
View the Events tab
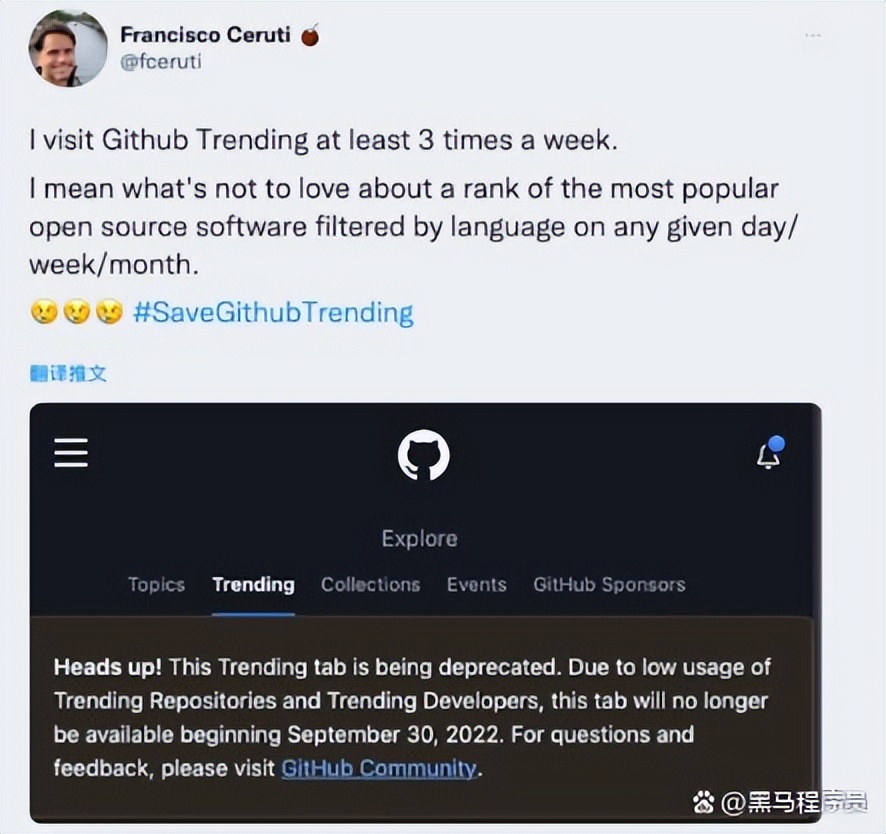point(477,585)
